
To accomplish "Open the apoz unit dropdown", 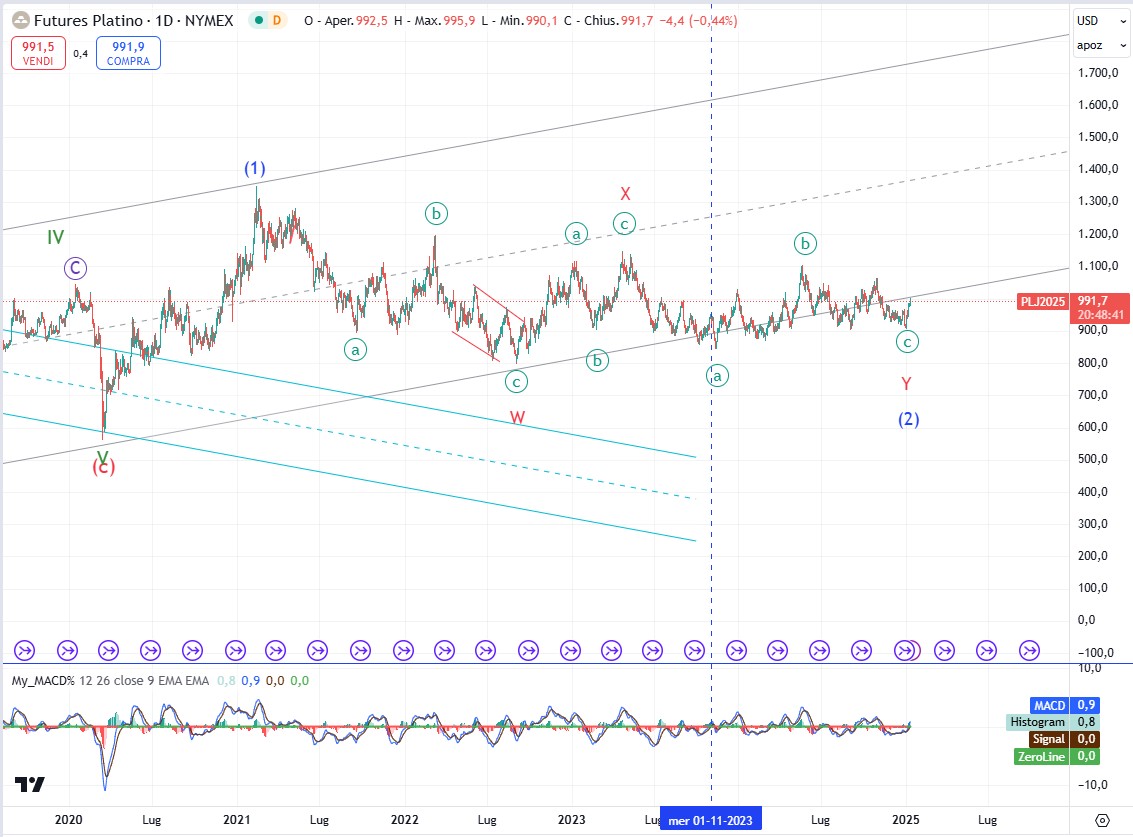I will pos(1100,46).
